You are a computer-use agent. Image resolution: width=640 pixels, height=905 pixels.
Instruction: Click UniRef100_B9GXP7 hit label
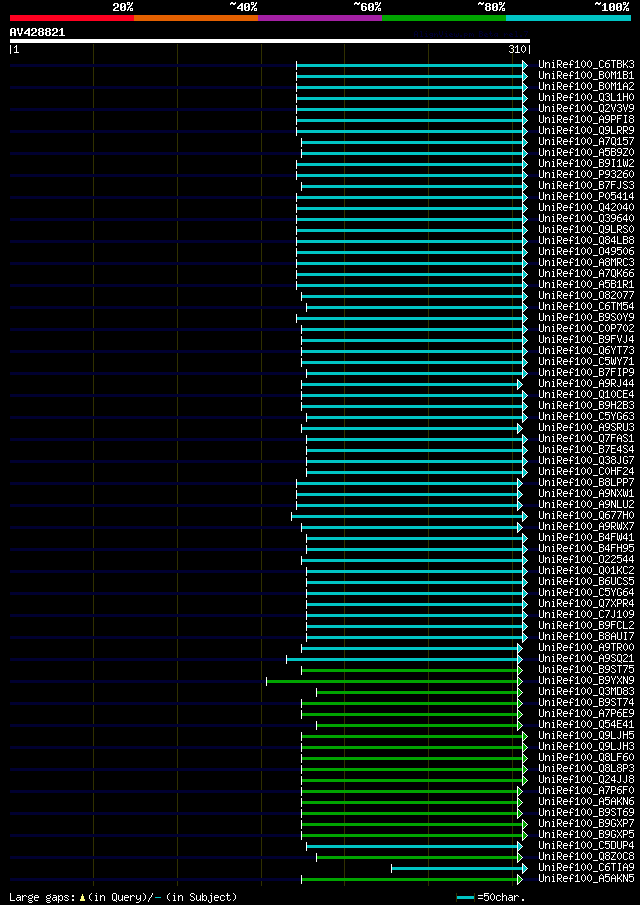point(586,824)
